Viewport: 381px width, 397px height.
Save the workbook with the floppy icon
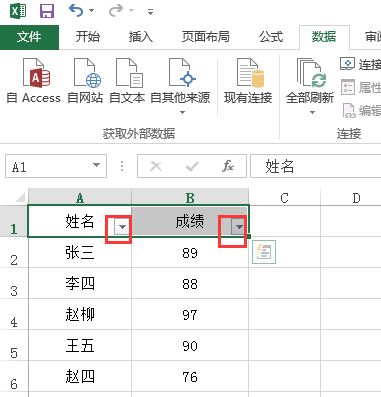pyautogui.click(x=47, y=11)
